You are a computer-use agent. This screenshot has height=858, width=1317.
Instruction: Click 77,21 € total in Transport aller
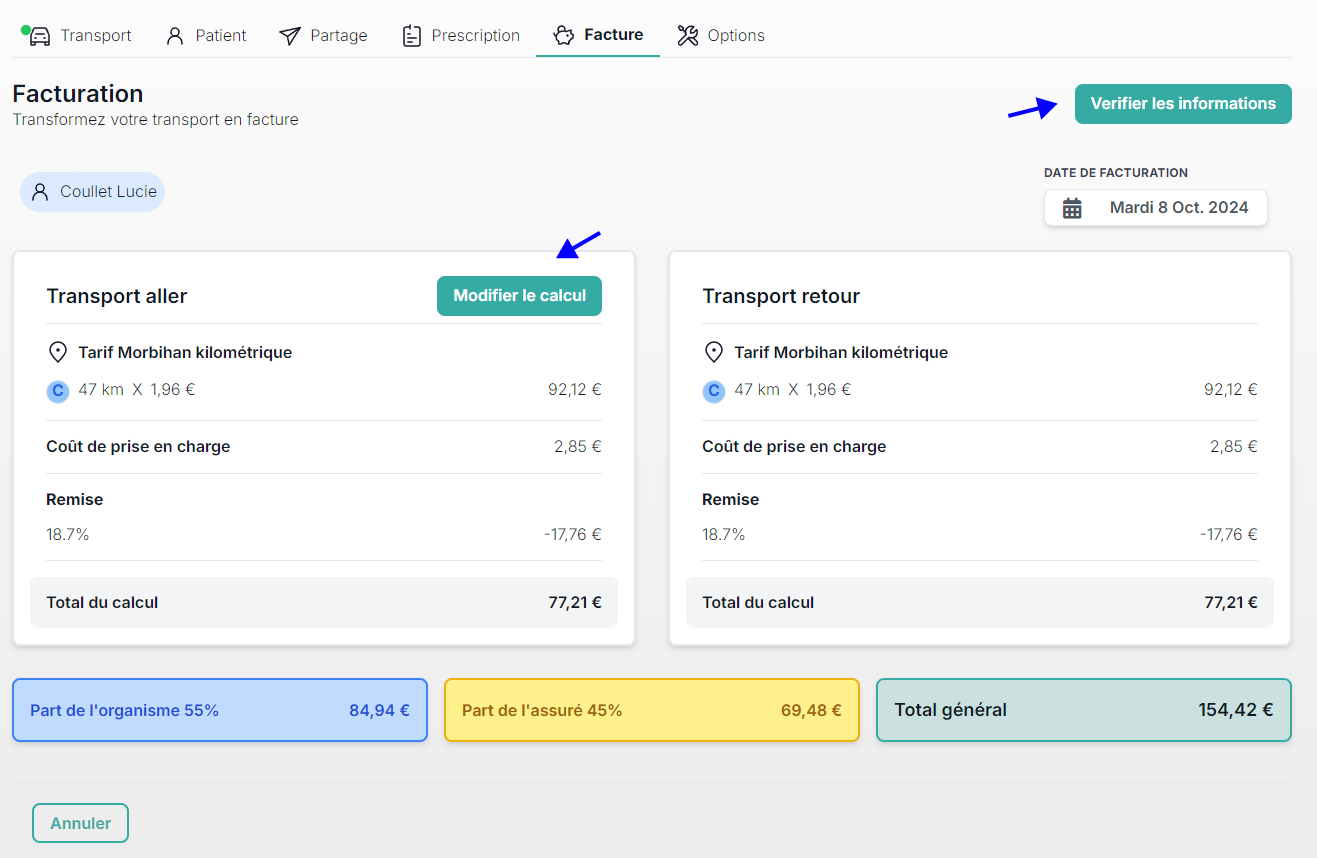click(x=575, y=603)
